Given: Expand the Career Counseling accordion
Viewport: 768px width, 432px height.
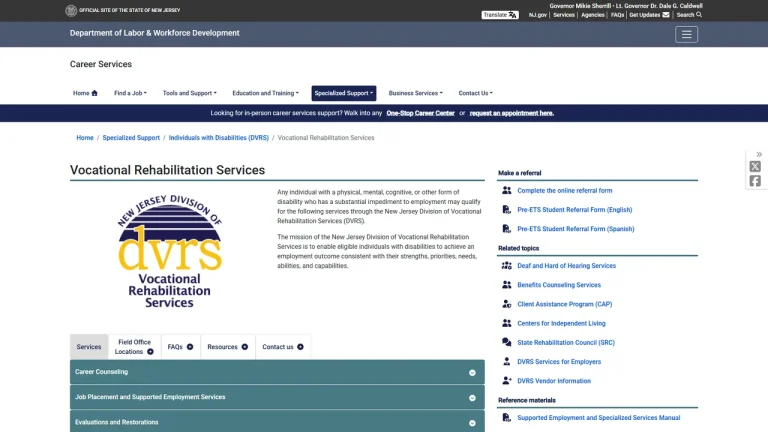Looking at the screenshot, I should pos(277,372).
